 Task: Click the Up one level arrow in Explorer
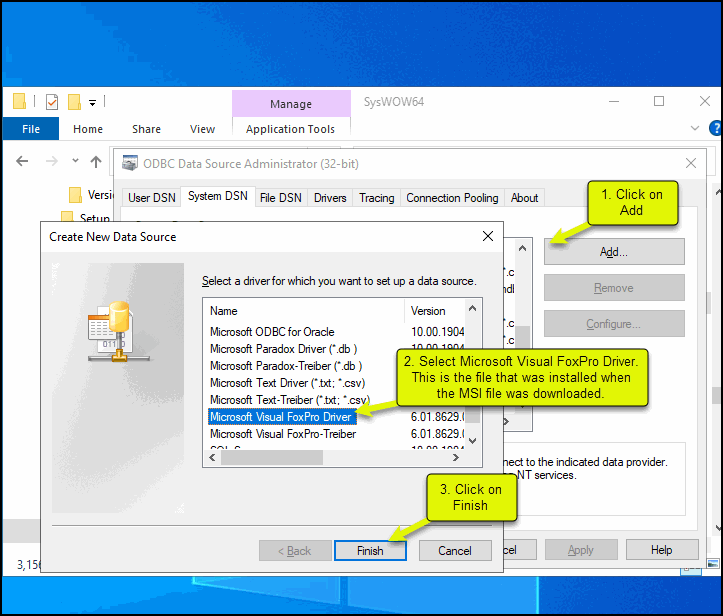(96, 161)
